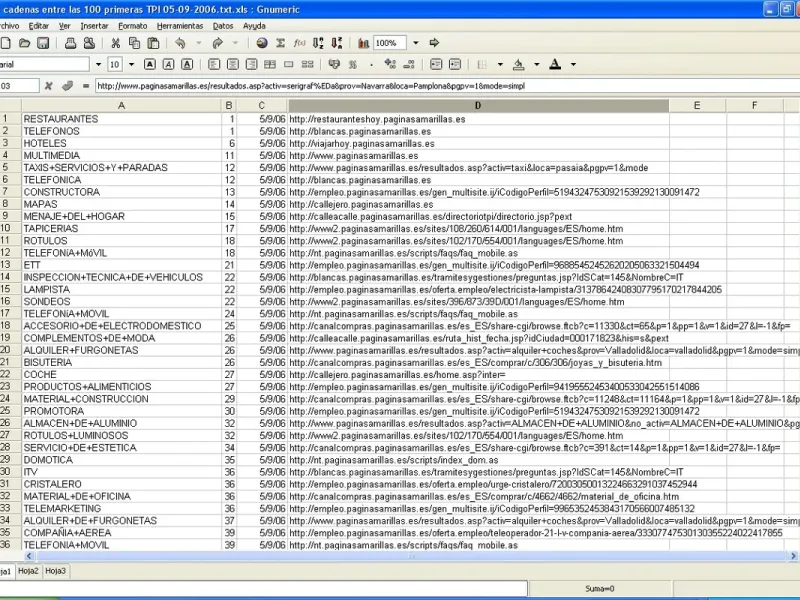This screenshot has width=800, height=600.
Task: Decrease decimal places icon
Action: (x=409, y=64)
